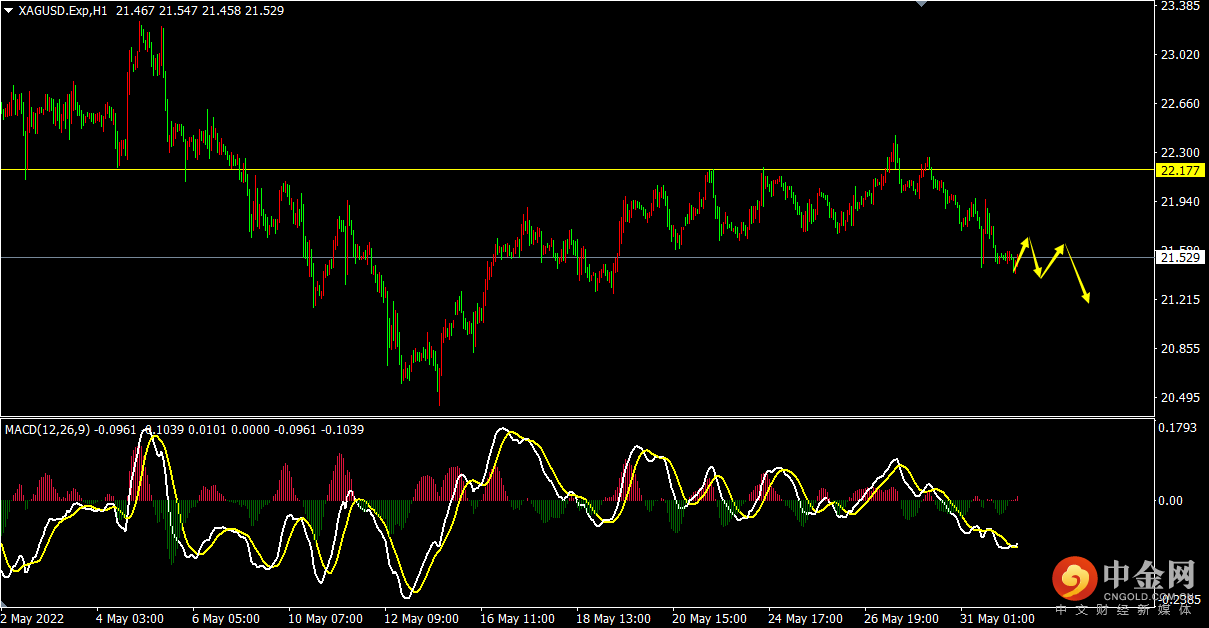Select the MACD(12,26,9) indicator label
The image size is (1209, 628).
click(47, 430)
